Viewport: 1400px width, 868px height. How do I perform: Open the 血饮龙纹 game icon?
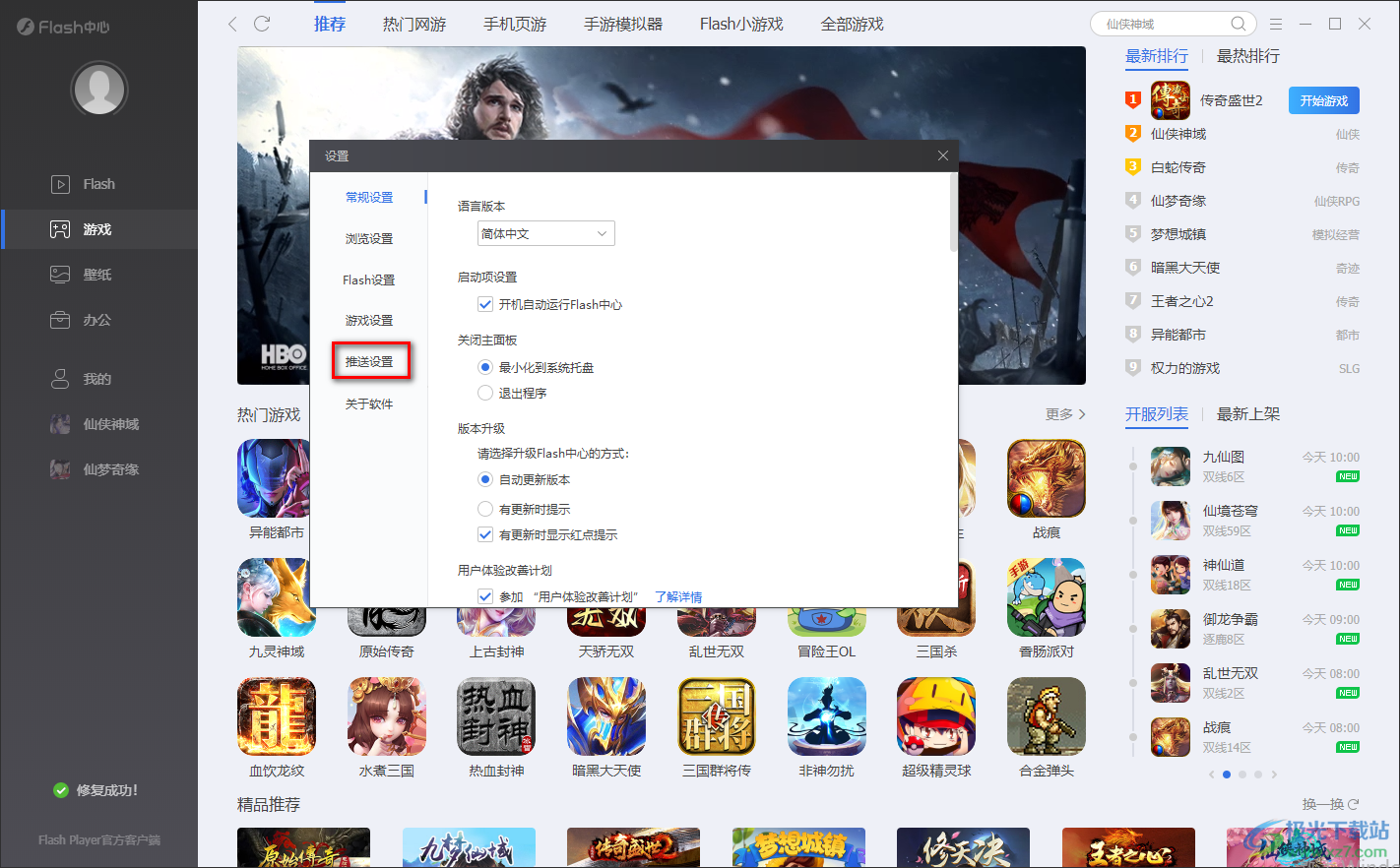click(x=277, y=716)
